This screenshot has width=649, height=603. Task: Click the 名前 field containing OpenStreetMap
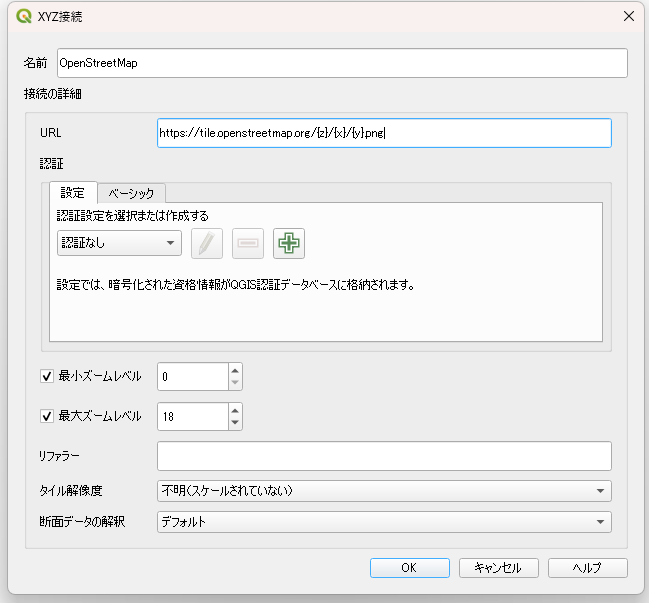(342, 63)
